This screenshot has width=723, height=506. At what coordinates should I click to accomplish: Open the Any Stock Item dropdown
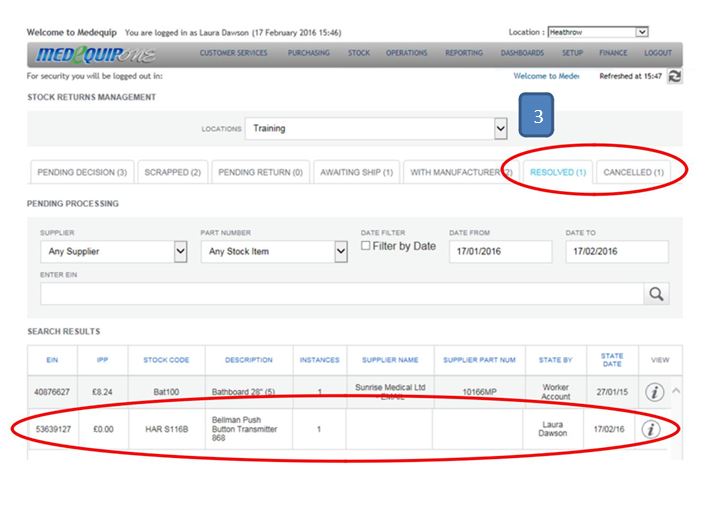(274, 251)
